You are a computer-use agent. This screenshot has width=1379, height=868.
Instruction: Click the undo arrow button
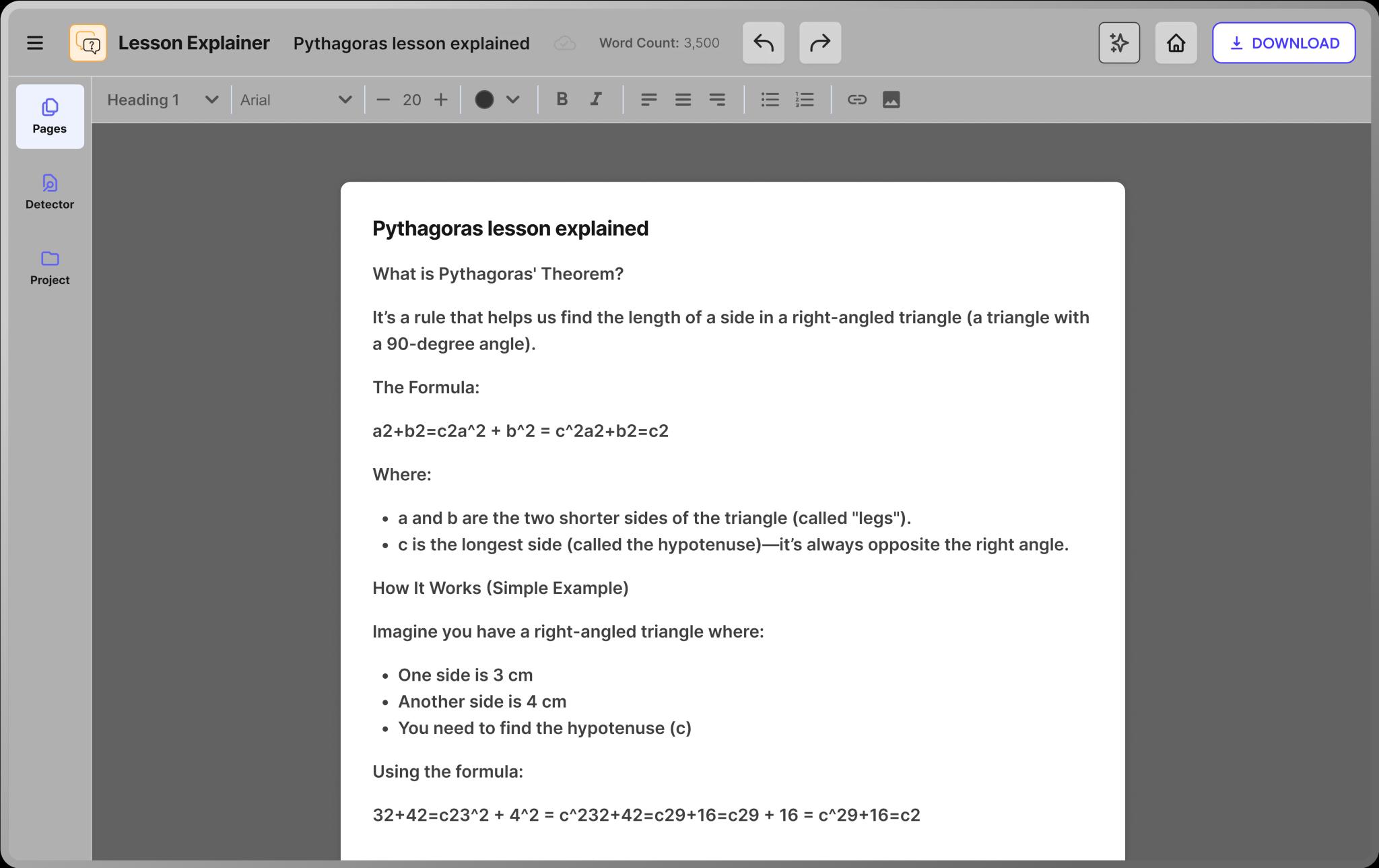tap(763, 43)
